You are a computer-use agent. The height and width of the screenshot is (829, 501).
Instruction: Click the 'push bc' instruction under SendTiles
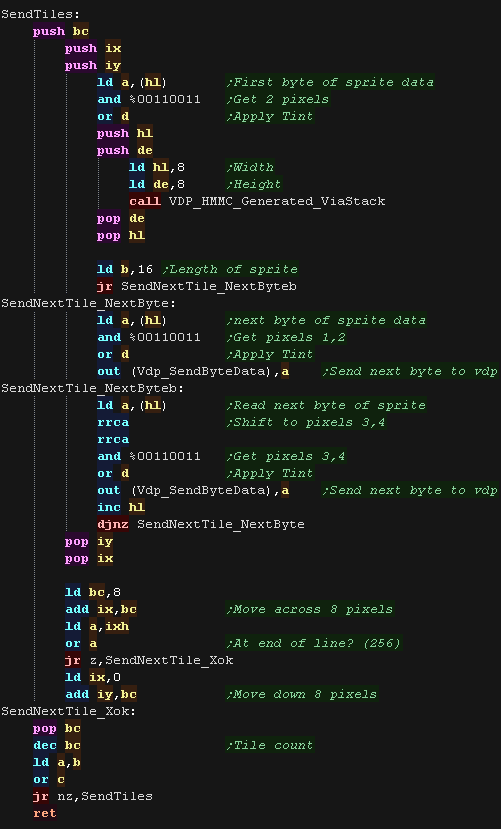point(61,31)
